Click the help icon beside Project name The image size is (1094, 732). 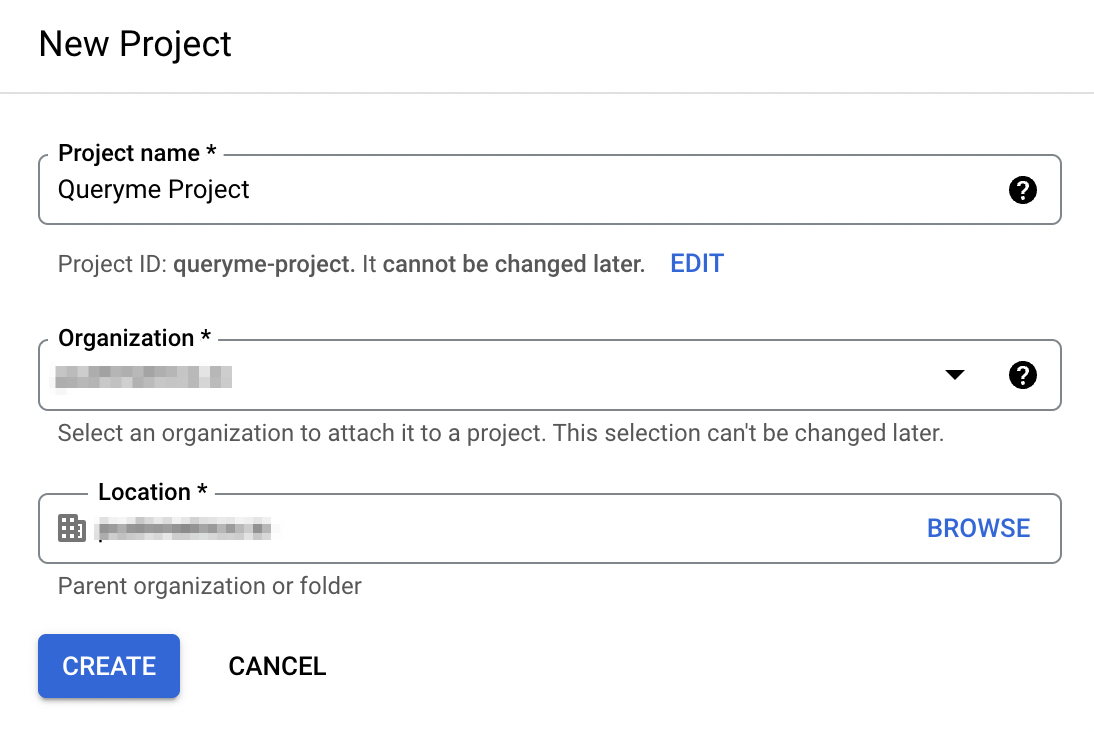pyautogui.click(x=1022, y=190)
